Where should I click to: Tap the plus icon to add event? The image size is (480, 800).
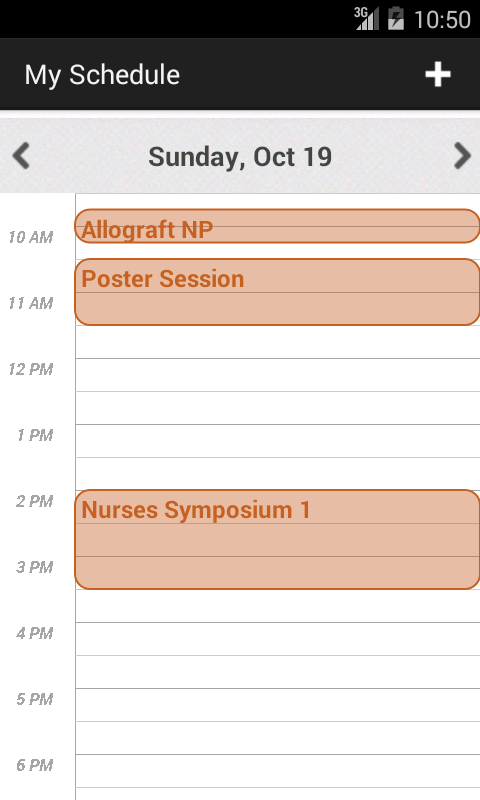[438, 74]
